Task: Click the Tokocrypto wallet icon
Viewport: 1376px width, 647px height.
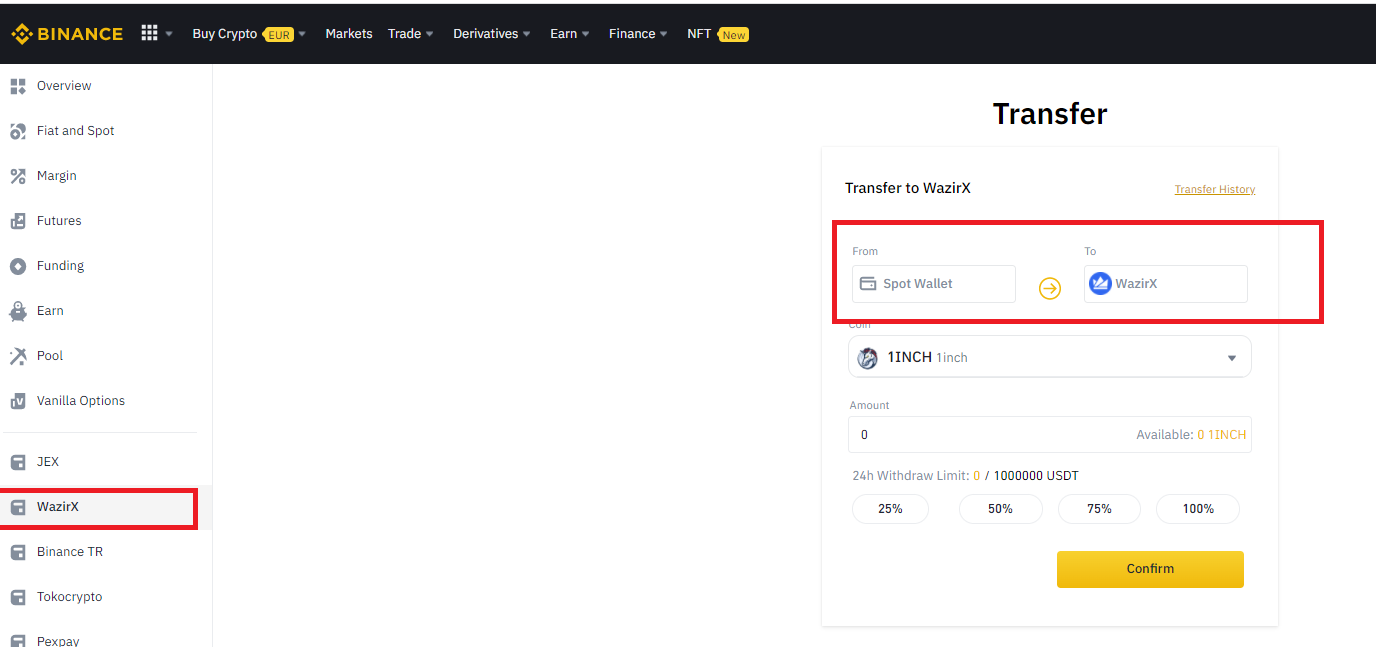Action: tap(18, 597)
